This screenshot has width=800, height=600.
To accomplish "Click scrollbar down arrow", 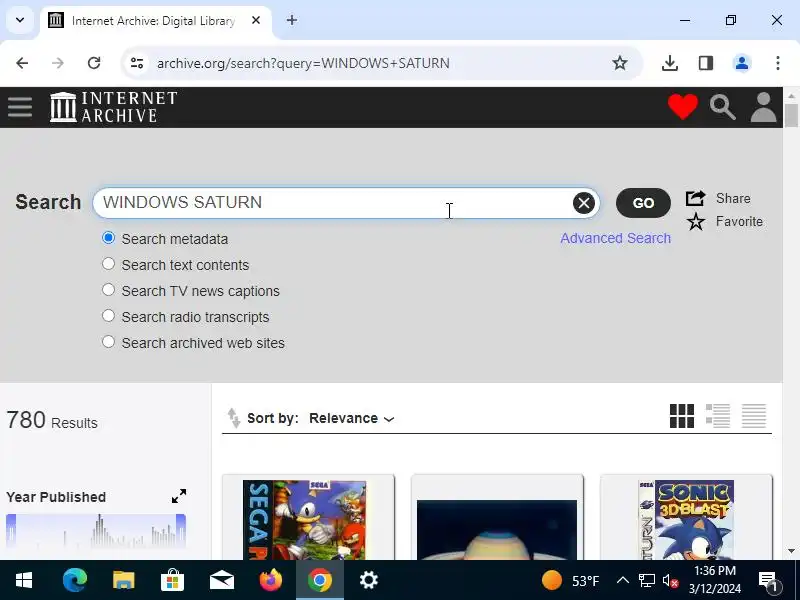I will tap(791, 551).
